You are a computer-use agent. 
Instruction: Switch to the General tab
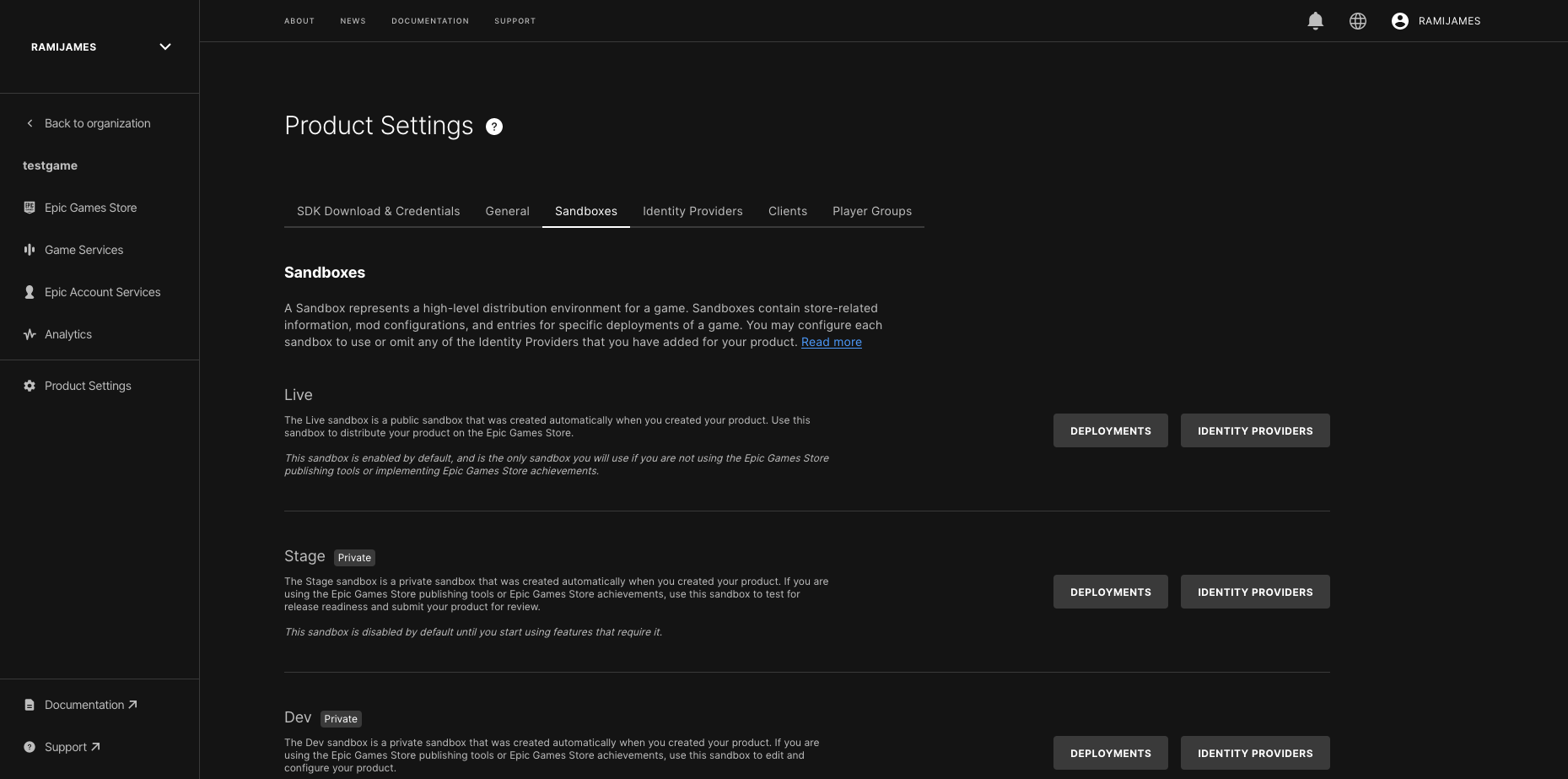[507, 211]
